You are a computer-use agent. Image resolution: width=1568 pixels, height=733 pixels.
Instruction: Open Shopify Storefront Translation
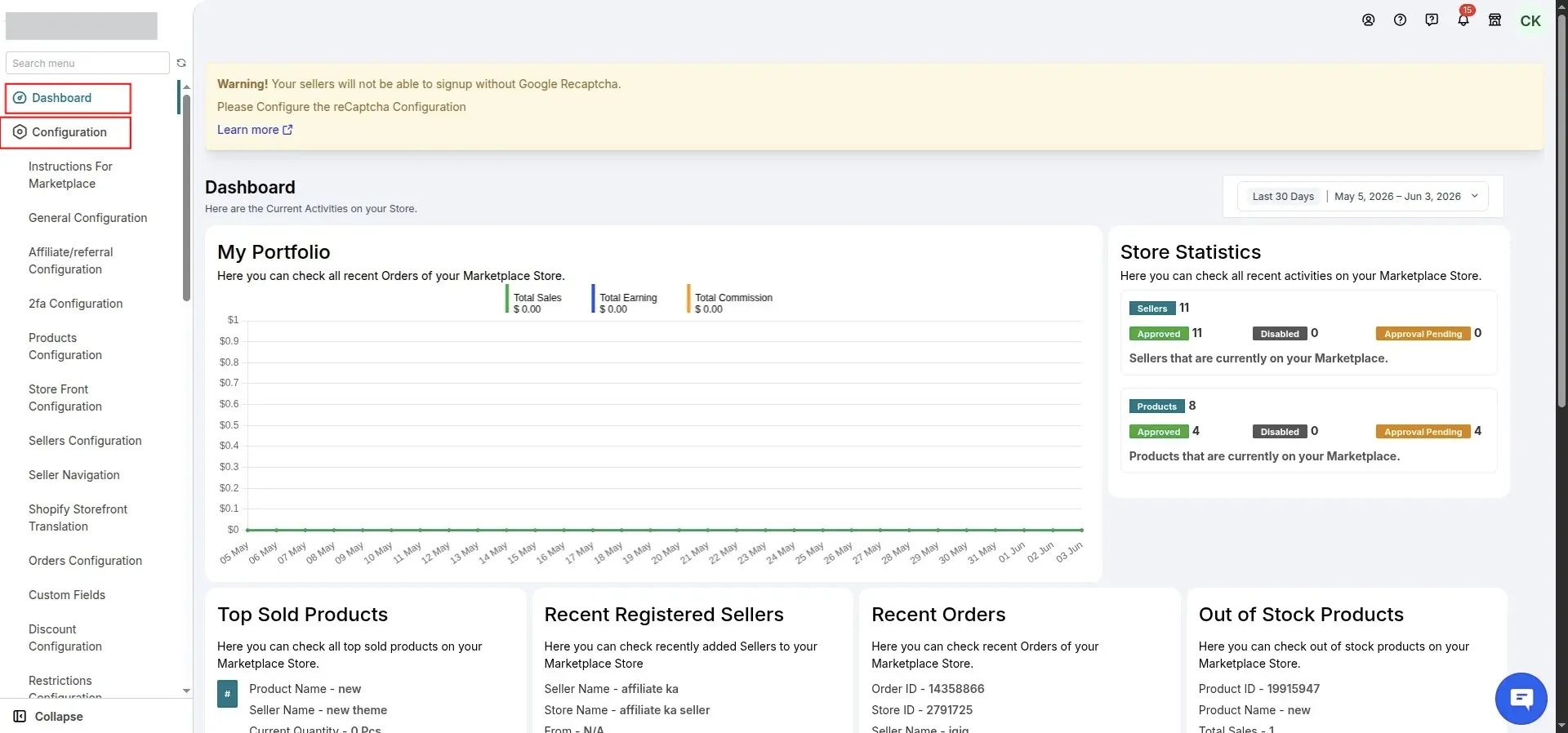(78, 518)
